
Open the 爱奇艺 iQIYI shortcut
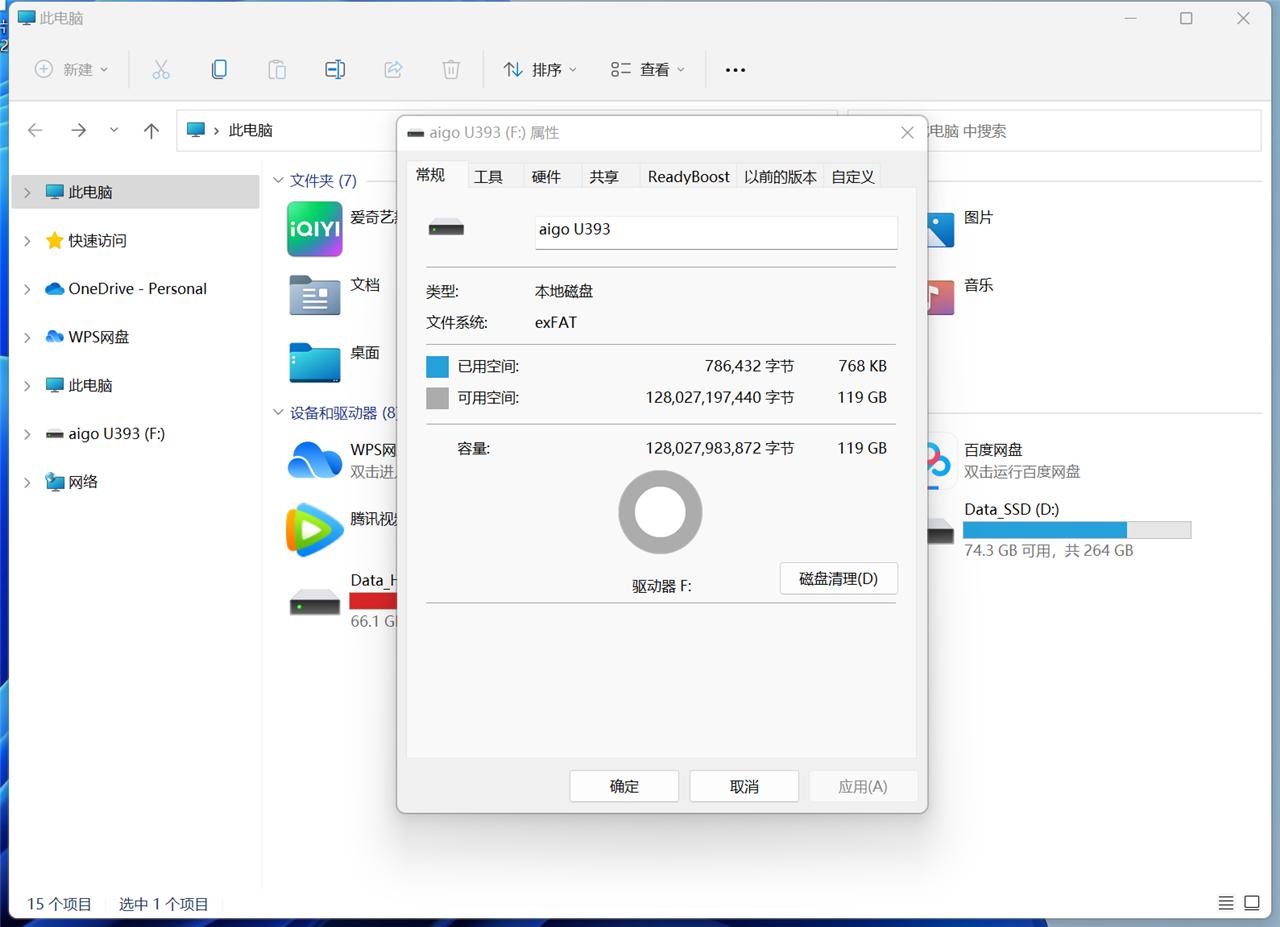pos(314,229)
